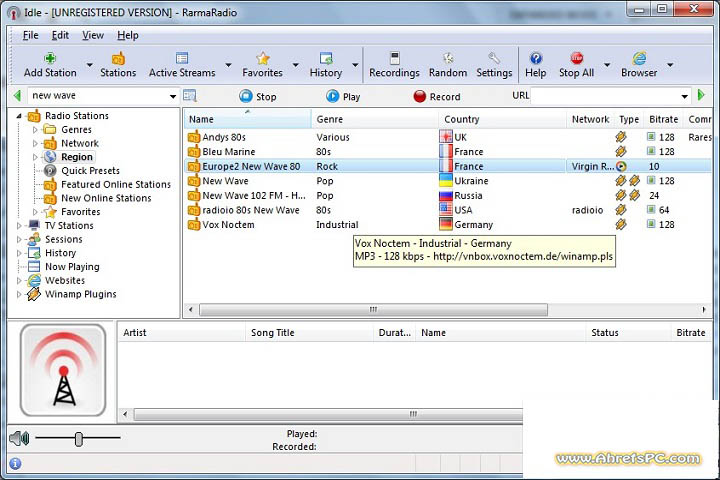Select radioio 80s New Wave station

pos(448,210)
